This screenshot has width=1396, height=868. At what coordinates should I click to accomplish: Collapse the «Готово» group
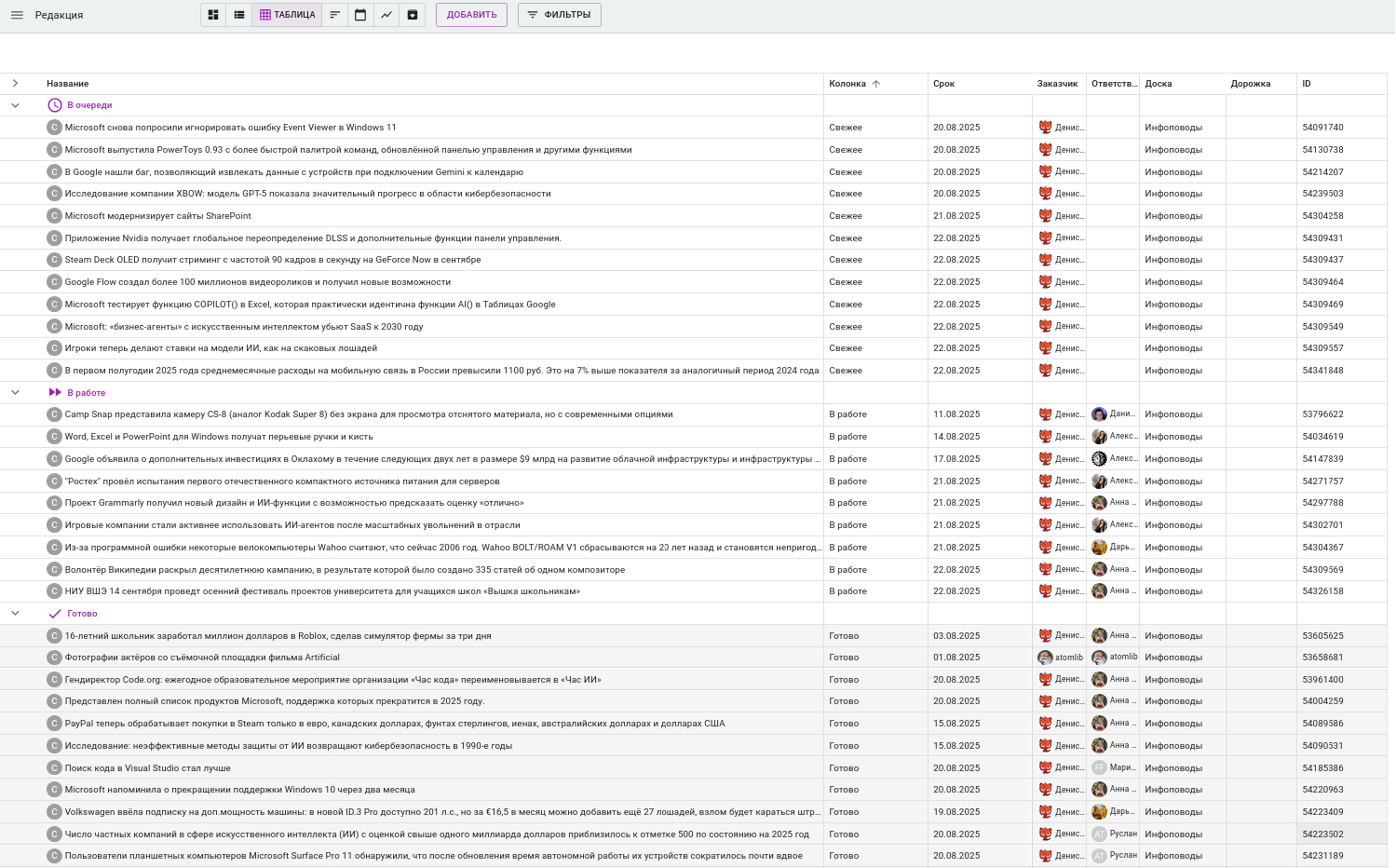pyautogui.click(x=15, y=614)
